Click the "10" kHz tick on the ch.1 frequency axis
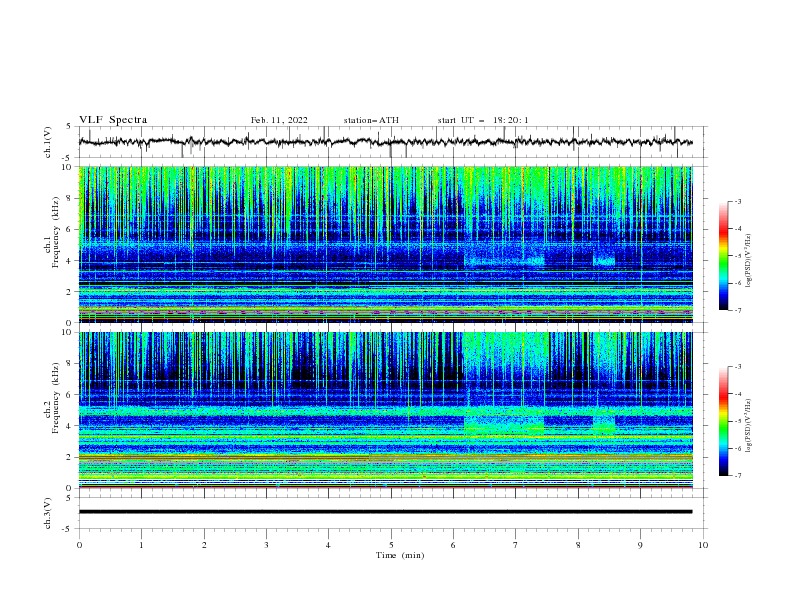This screenshot has height=612, width=792. (x=67, y=167)
